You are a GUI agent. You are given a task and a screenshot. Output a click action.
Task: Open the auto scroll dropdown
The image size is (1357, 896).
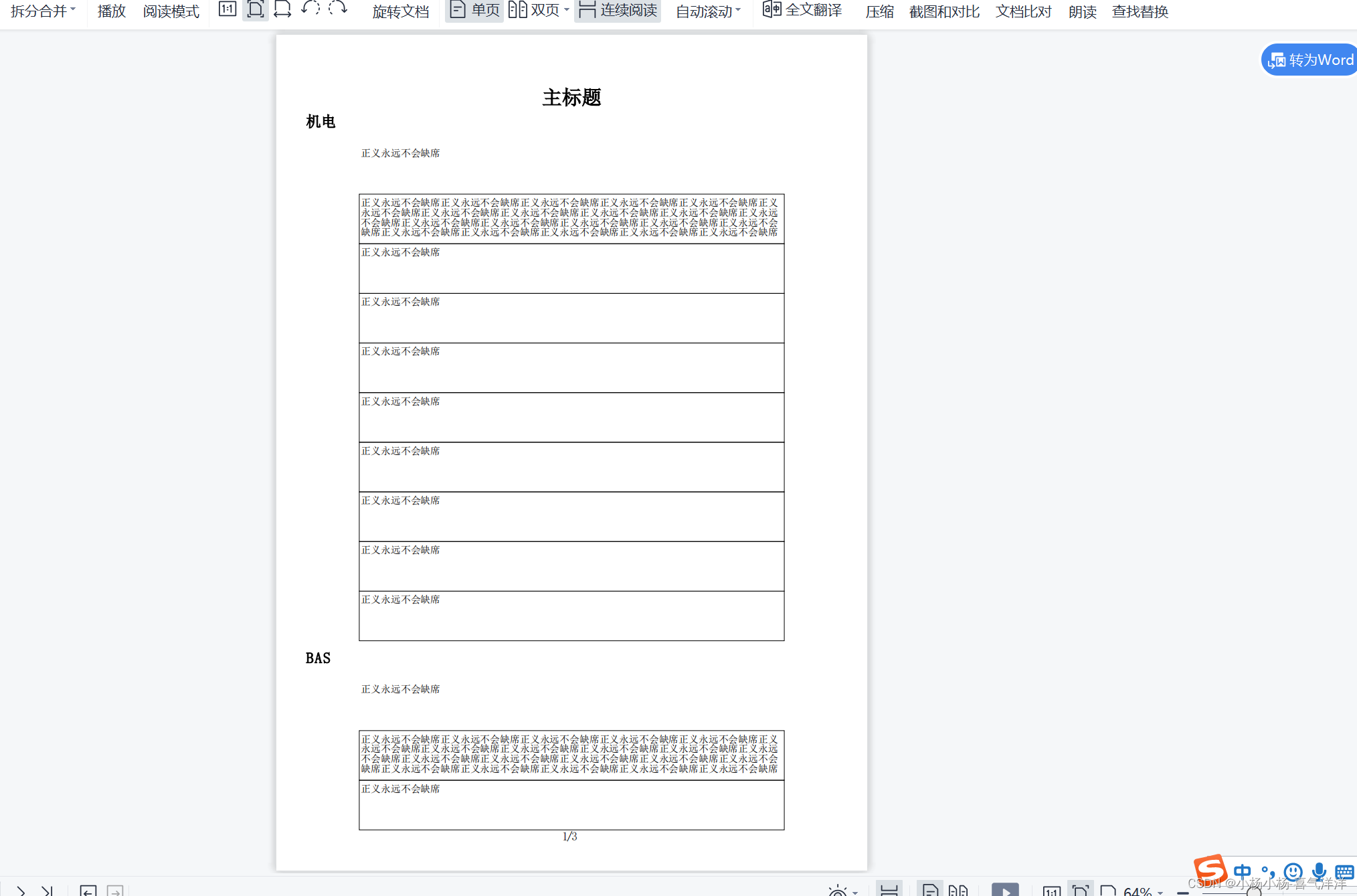[x=708, y=11]
